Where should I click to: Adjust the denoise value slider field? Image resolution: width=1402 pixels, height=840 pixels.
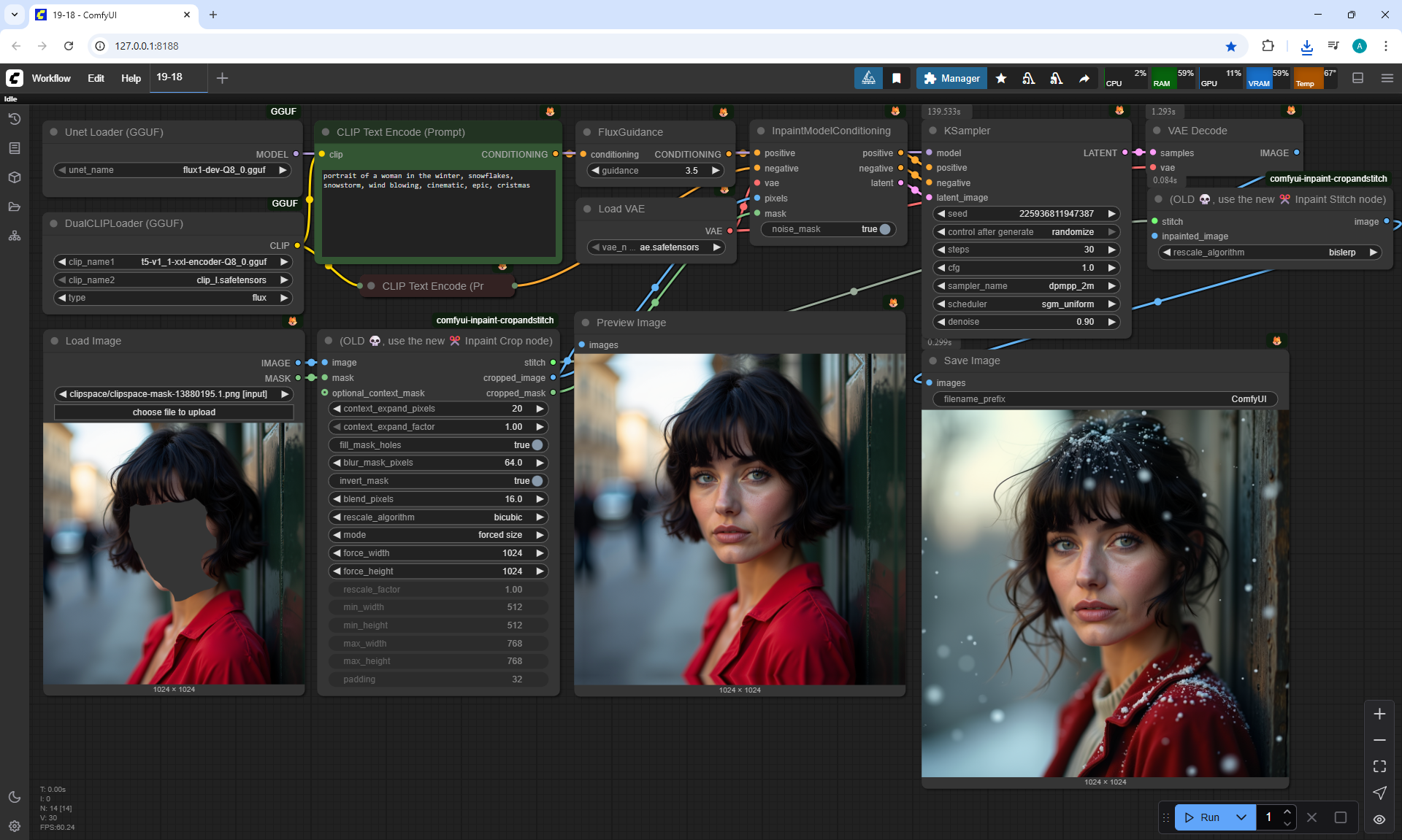(1026, 322)
